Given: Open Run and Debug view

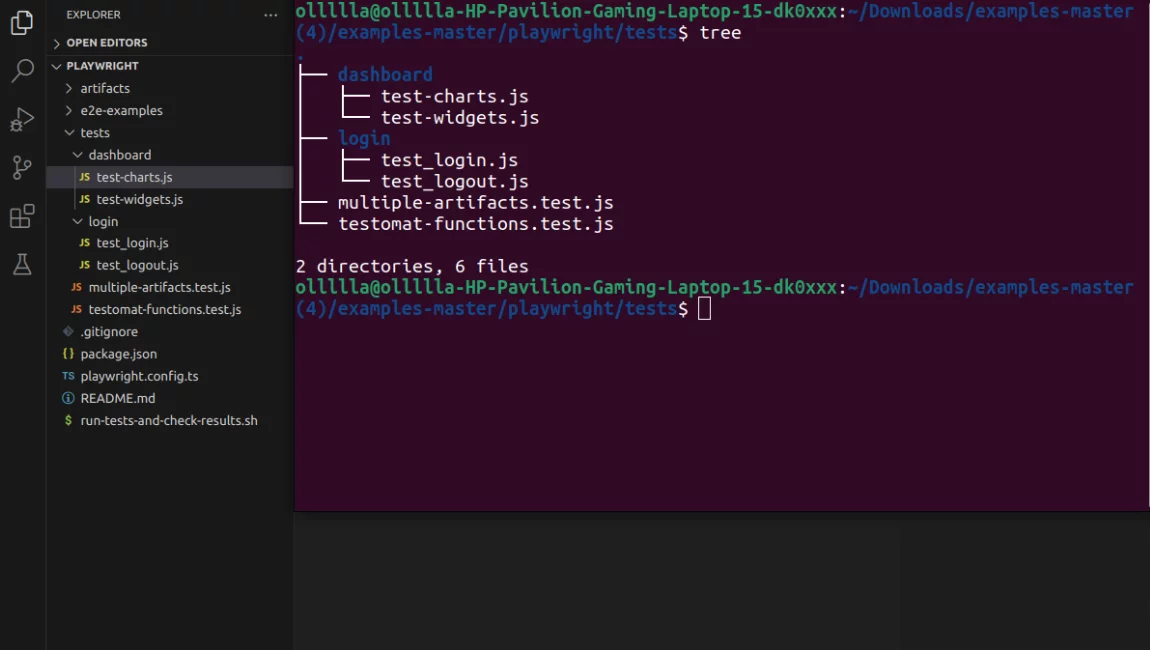Looking at the screenshot, I should click(x=22, y=120).
